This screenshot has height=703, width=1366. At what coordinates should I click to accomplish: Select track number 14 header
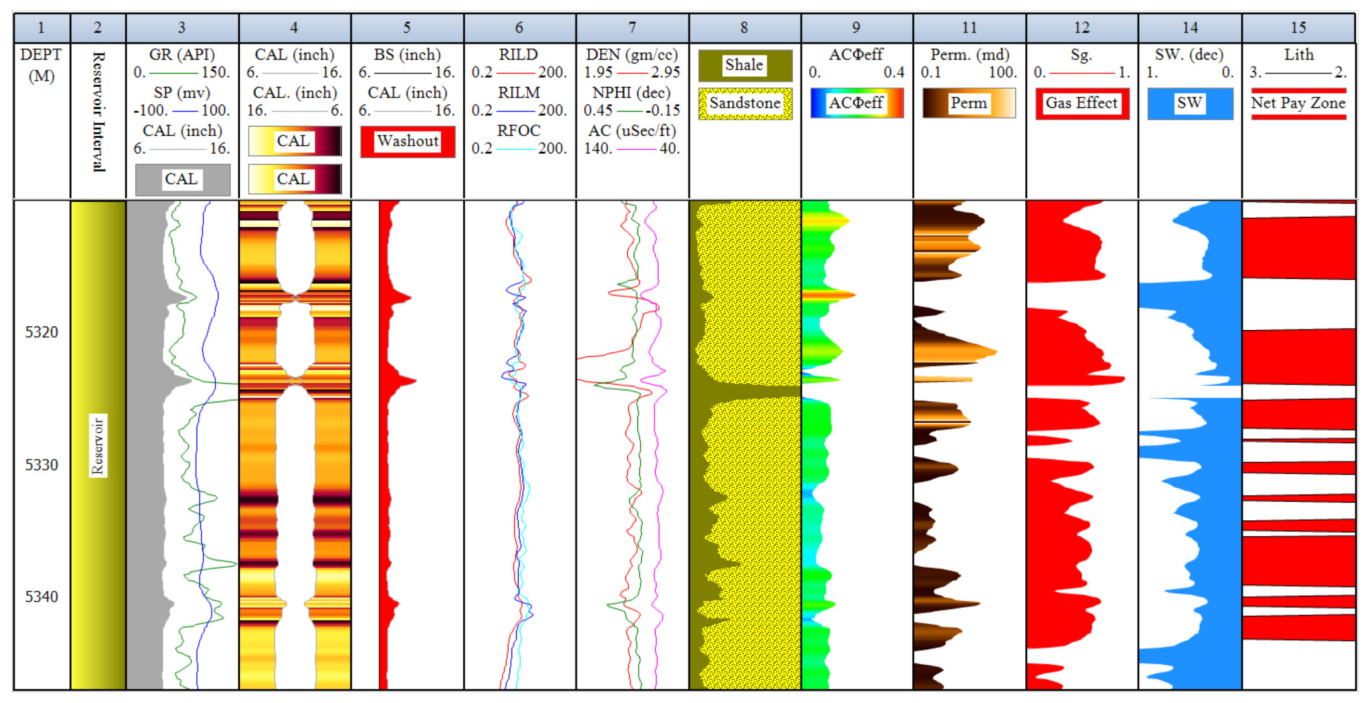1190,27
